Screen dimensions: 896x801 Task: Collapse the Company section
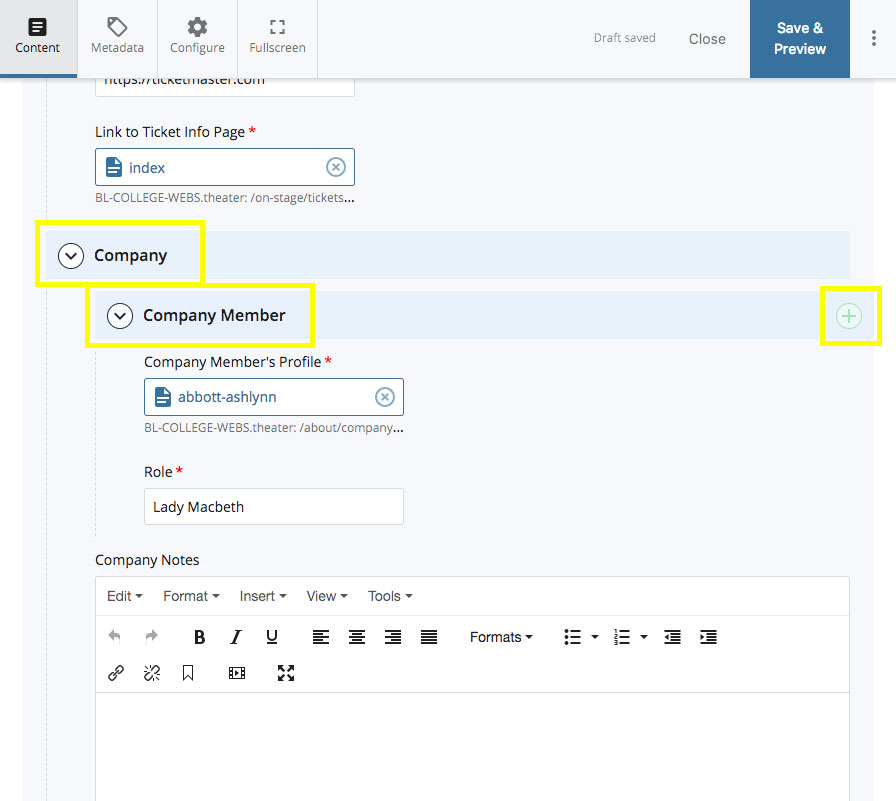[x=71, y=256]
